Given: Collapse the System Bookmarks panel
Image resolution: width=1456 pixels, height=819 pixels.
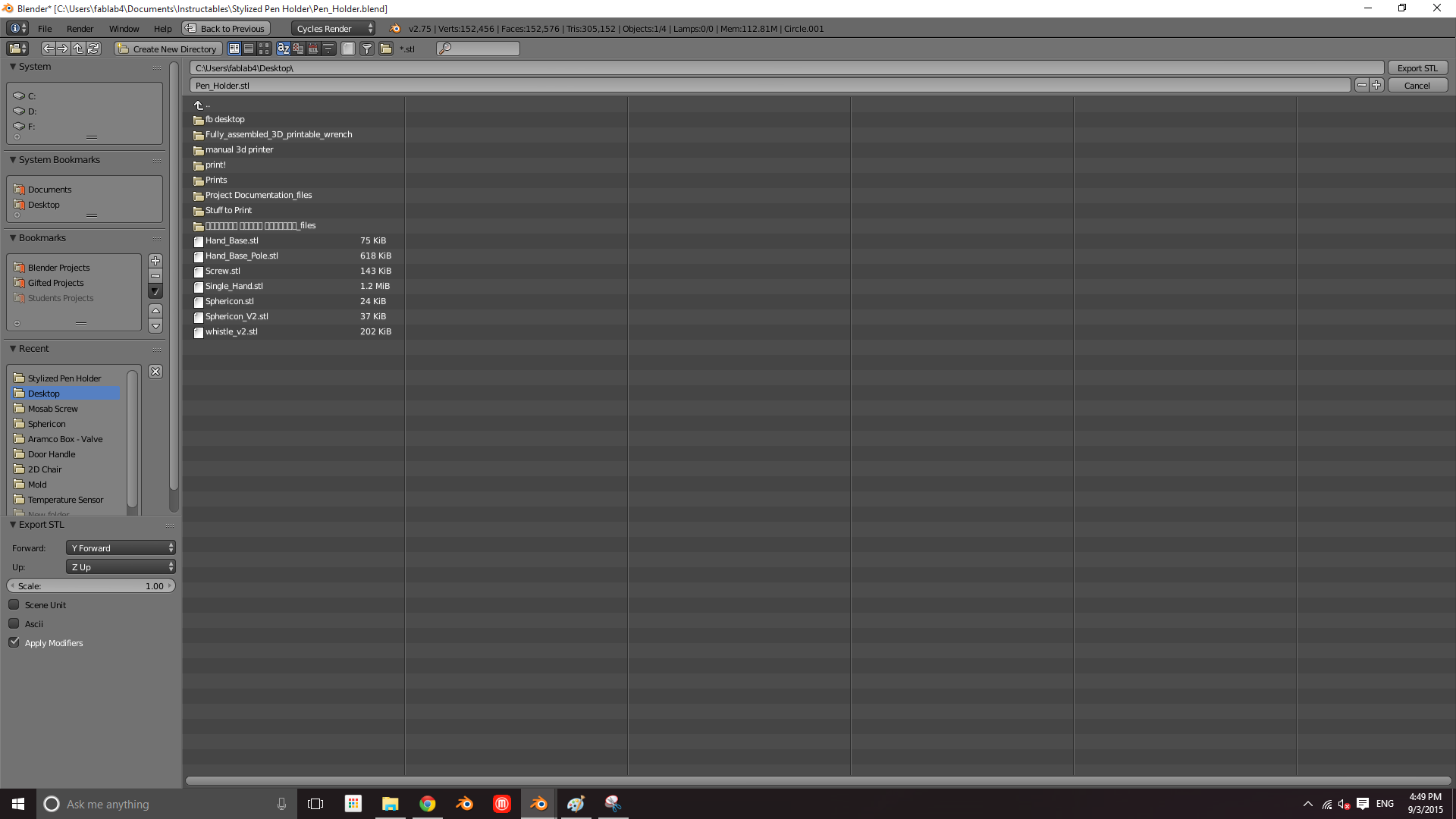Looking at the screenshot, I should coord(13,159).
